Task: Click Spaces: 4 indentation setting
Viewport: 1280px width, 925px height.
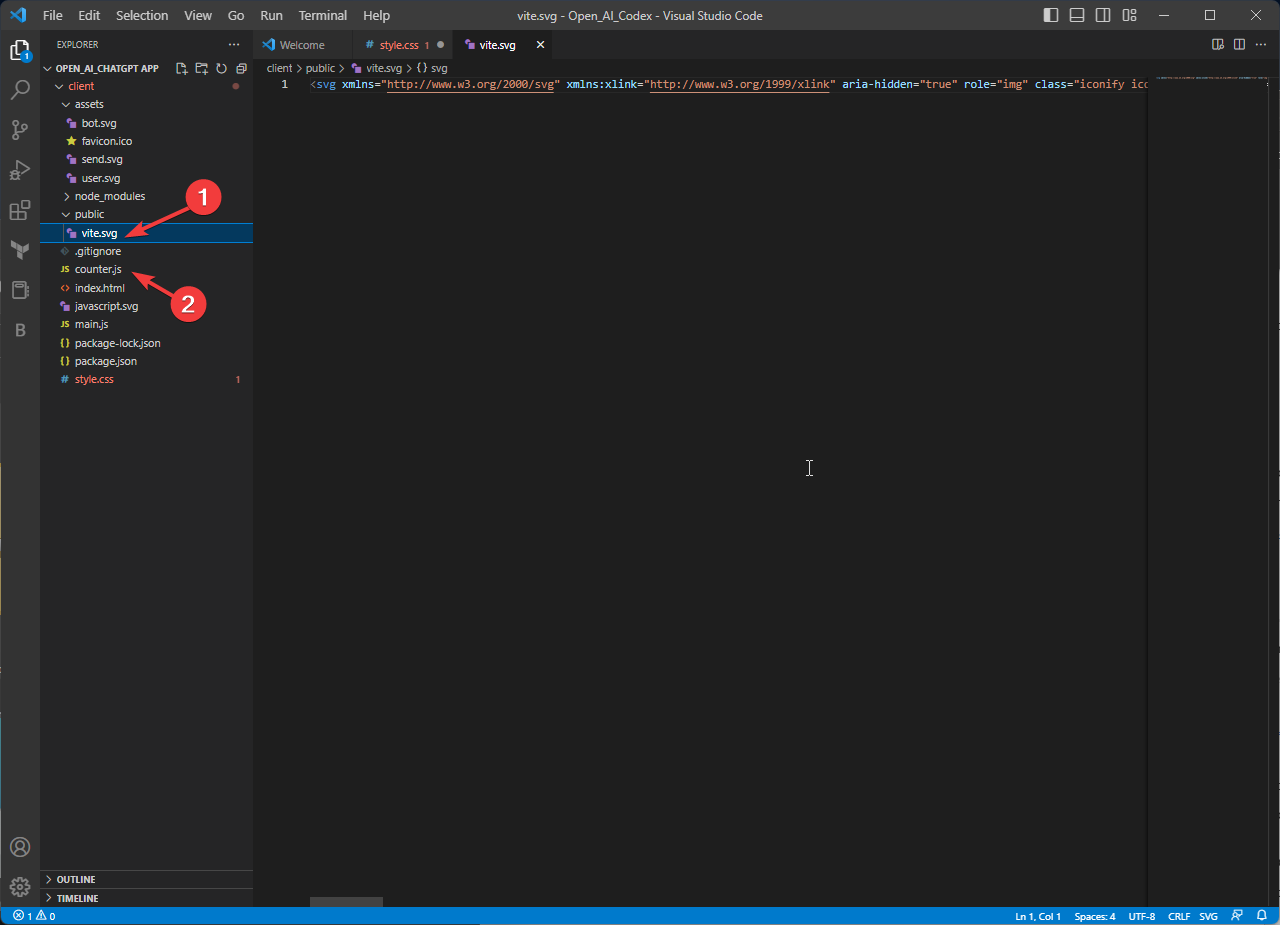Action: [x=1095, y=916]
